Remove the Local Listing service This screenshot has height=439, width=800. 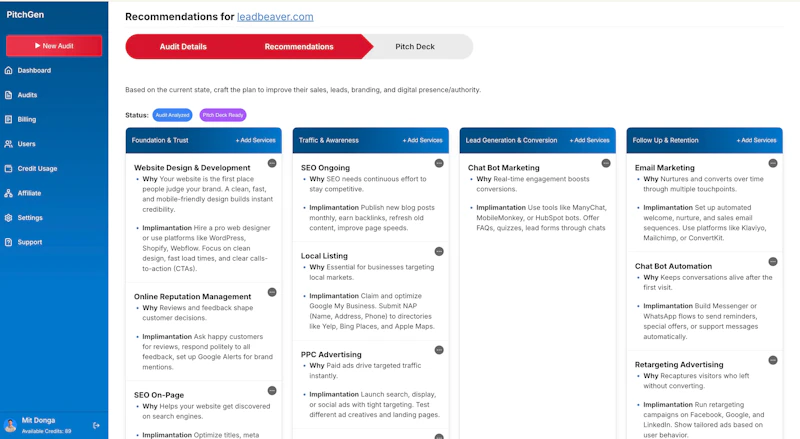point(439,252)
